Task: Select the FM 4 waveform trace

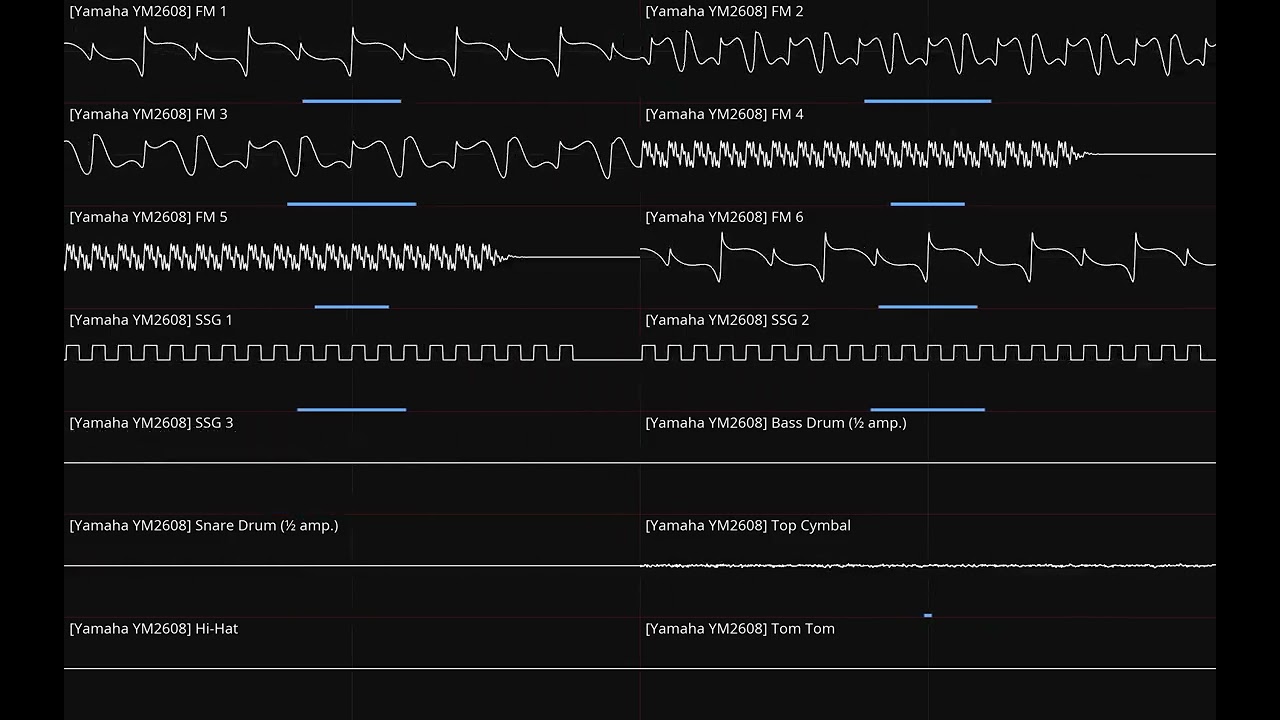Action: pos(928,154)
